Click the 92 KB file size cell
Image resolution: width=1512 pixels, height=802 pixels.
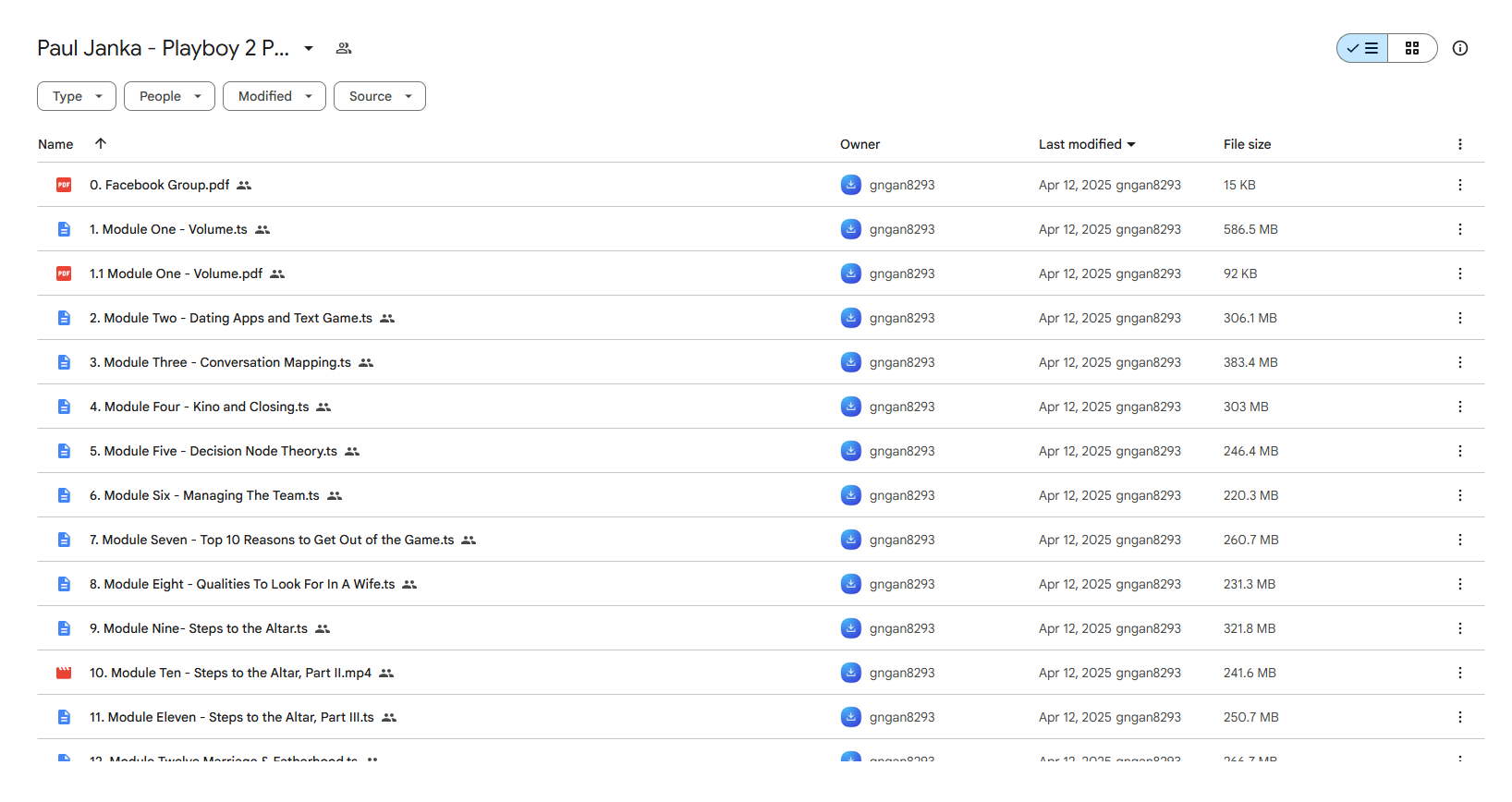1240,273
